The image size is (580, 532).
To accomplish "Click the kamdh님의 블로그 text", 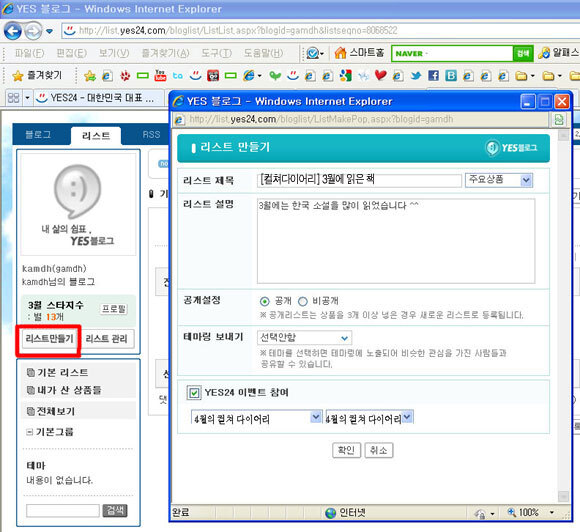I will (58, 282).
